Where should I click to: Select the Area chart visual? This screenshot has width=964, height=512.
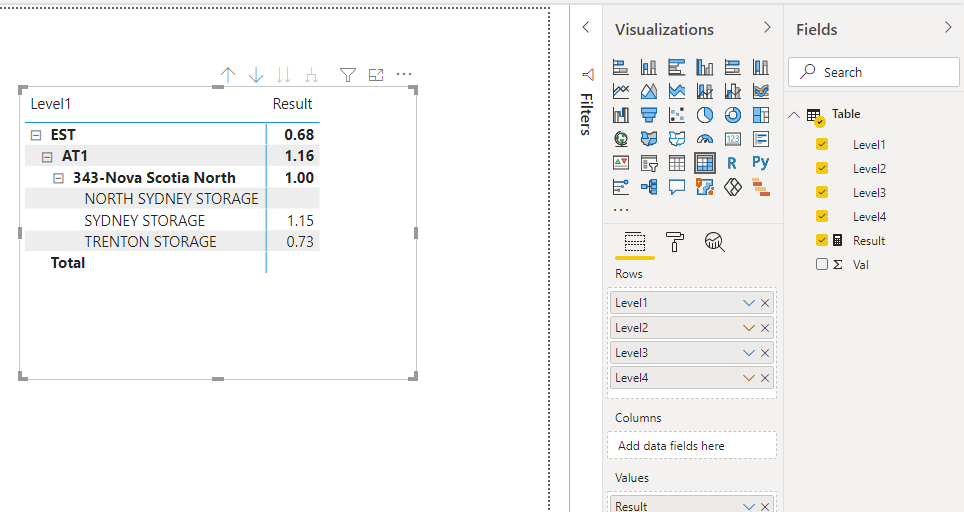click(649, 91)
